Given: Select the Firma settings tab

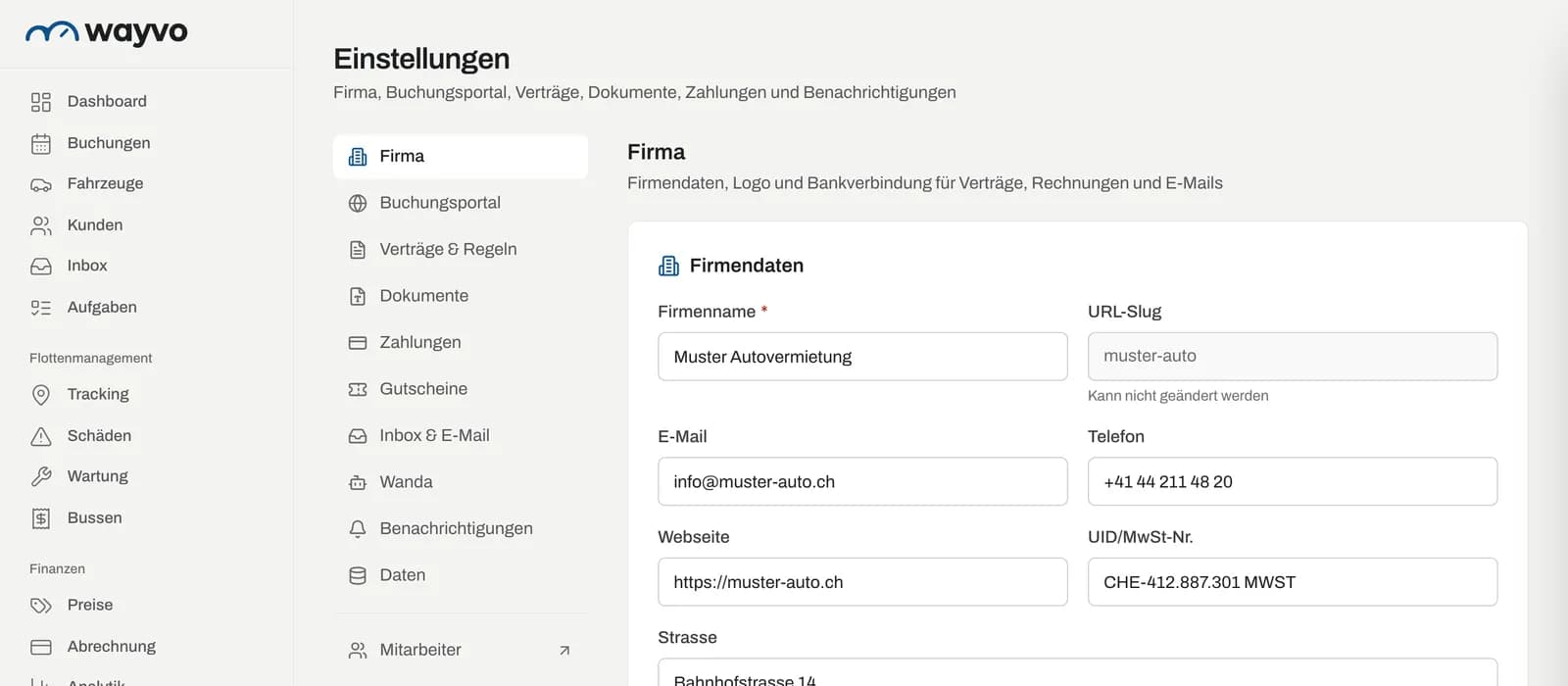Looking at the screenshot, I should pyautogui.click(x=461, y=157).
